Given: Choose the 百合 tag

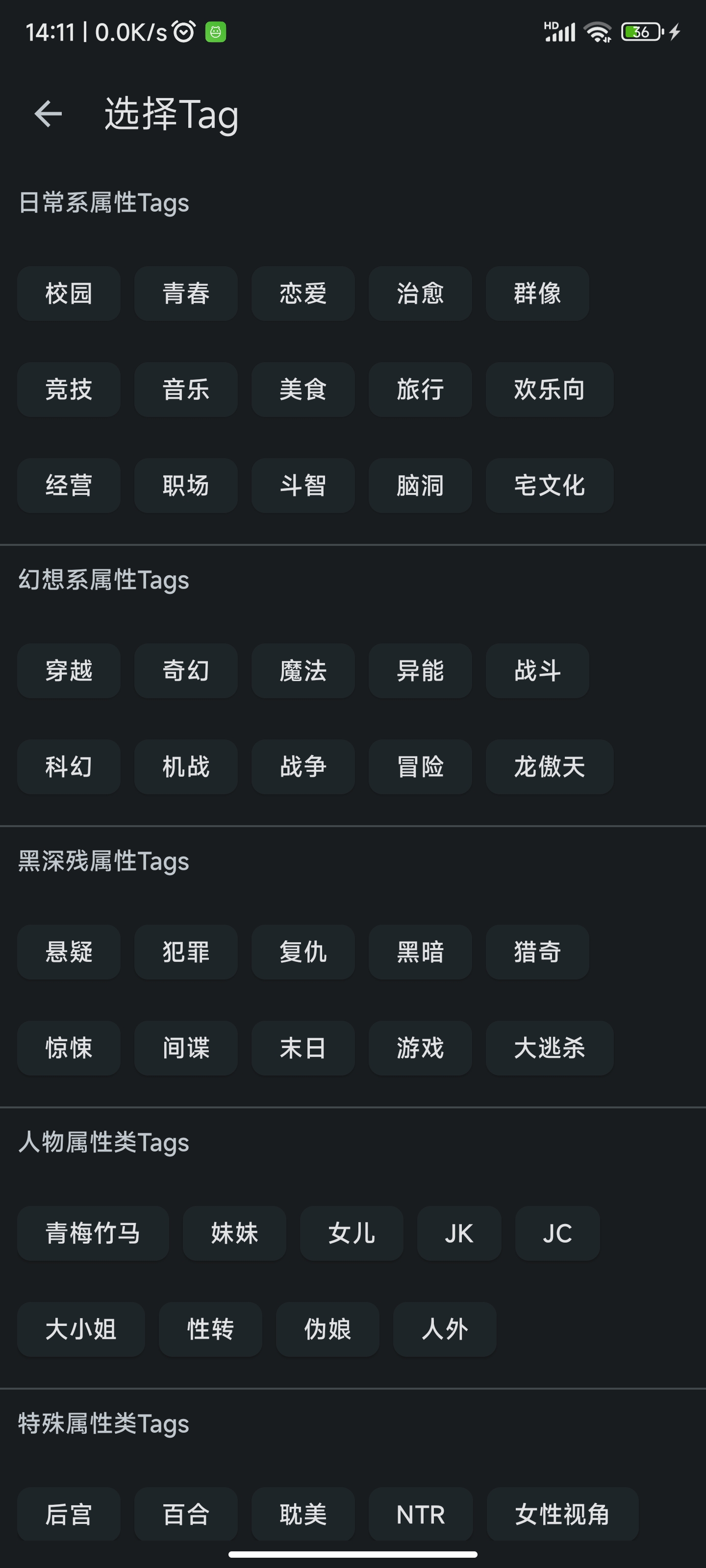Looking at the screenshot, I should point(186,1515).
